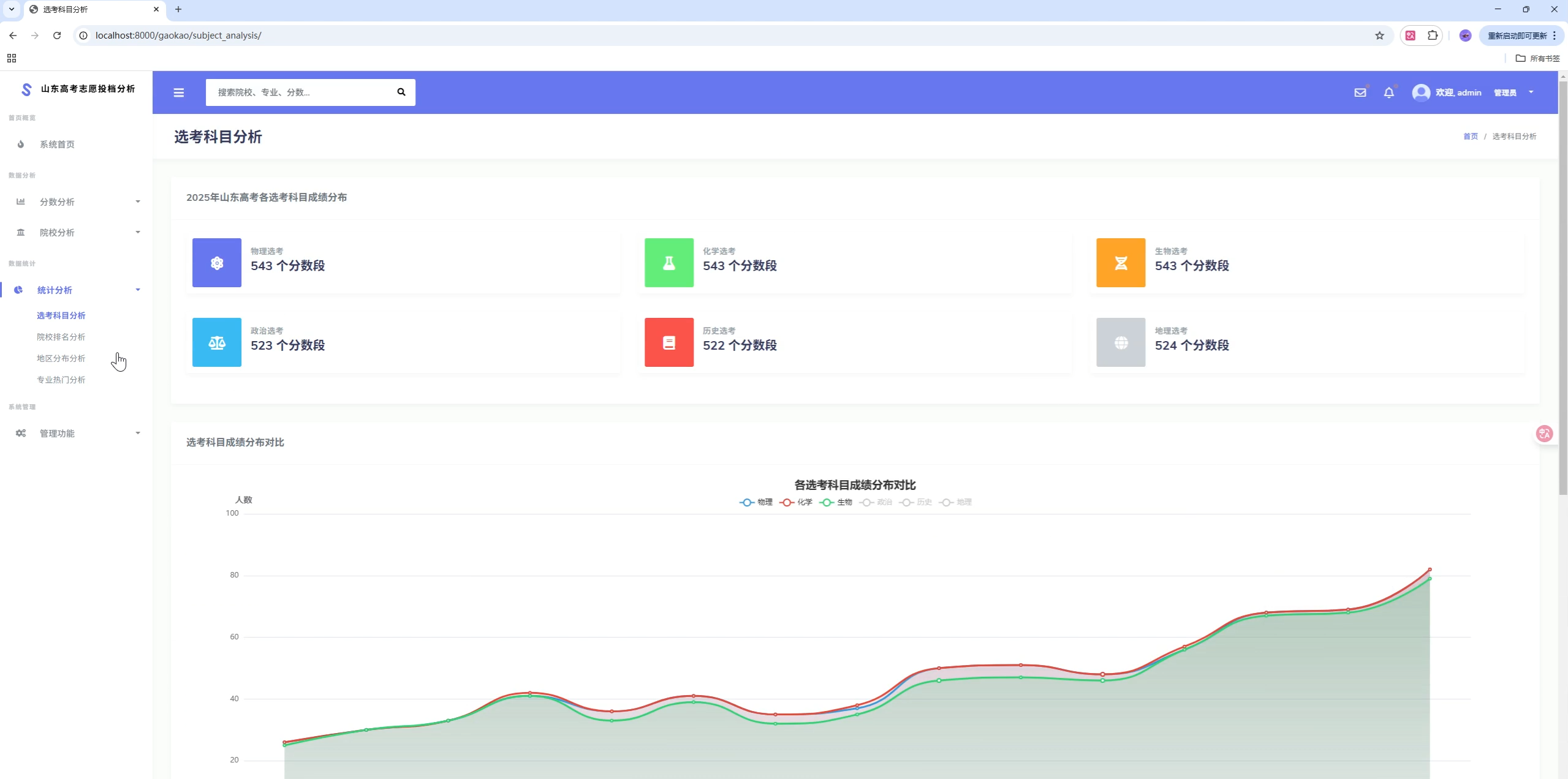
Task: Toggle the 生物 series in chart legend
Action: coord(836,502)
